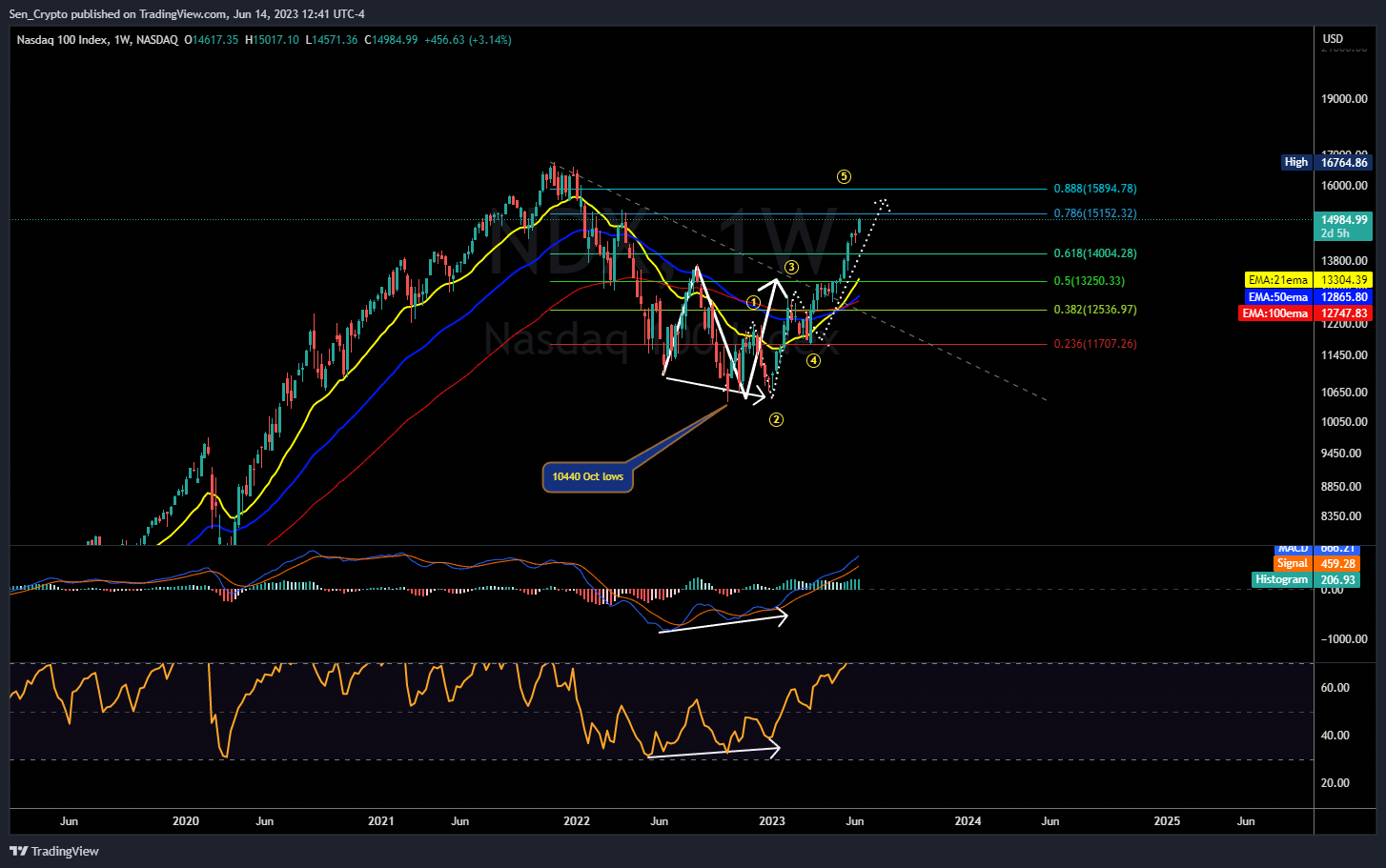
Task: Click the 8350.00 price axis label
Action: pos(1341,516)
